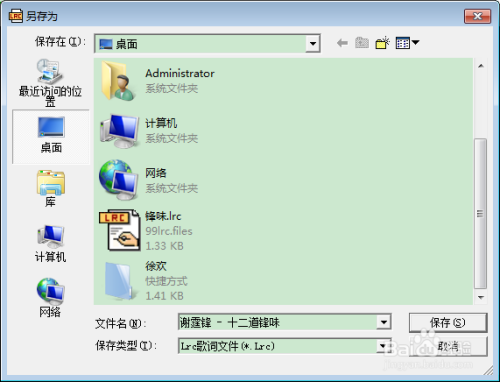Click the back arrow navigation icon

click(x=342, y=43)
